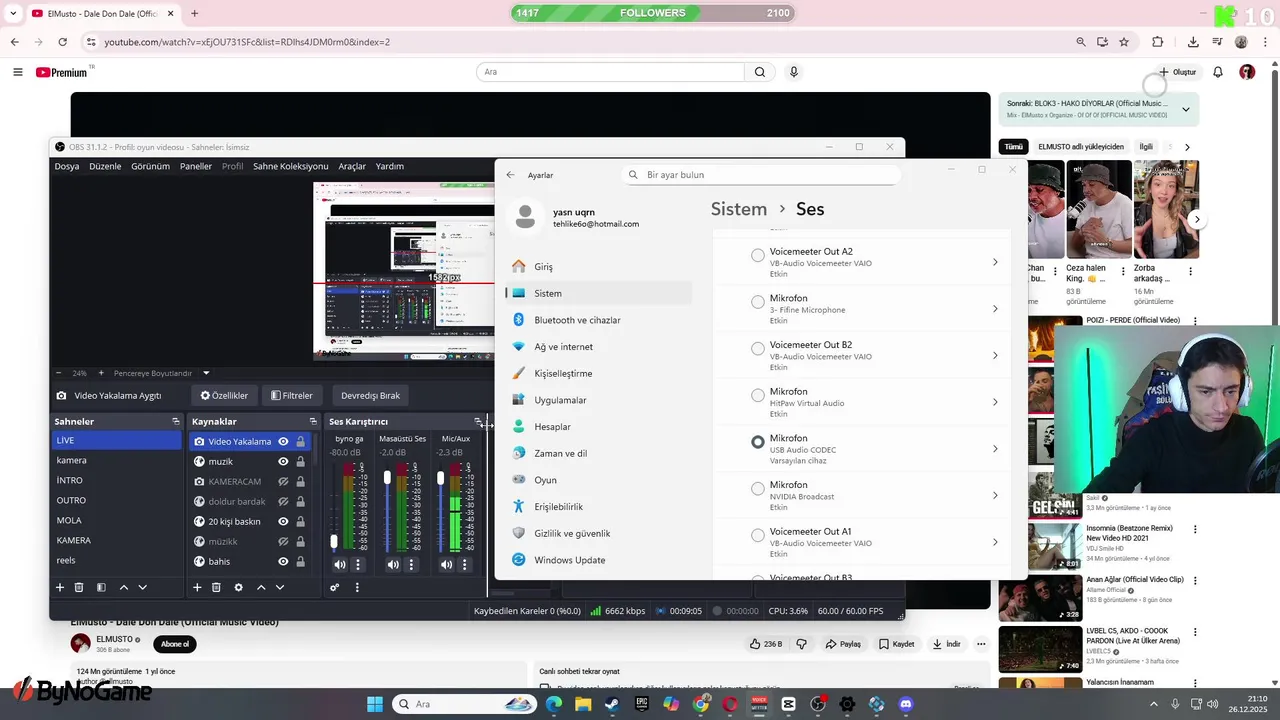Screen dimensions: 1280x720
Task: Open advanced audio properties gears in Ses Karıştırıcı
Action: pyautogui.click(x=335, y=588)
